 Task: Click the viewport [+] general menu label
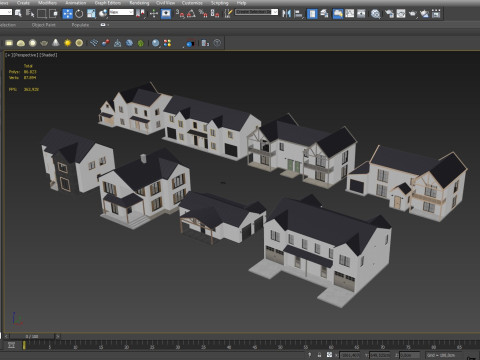pyautogui.click(x=8, y=55)
